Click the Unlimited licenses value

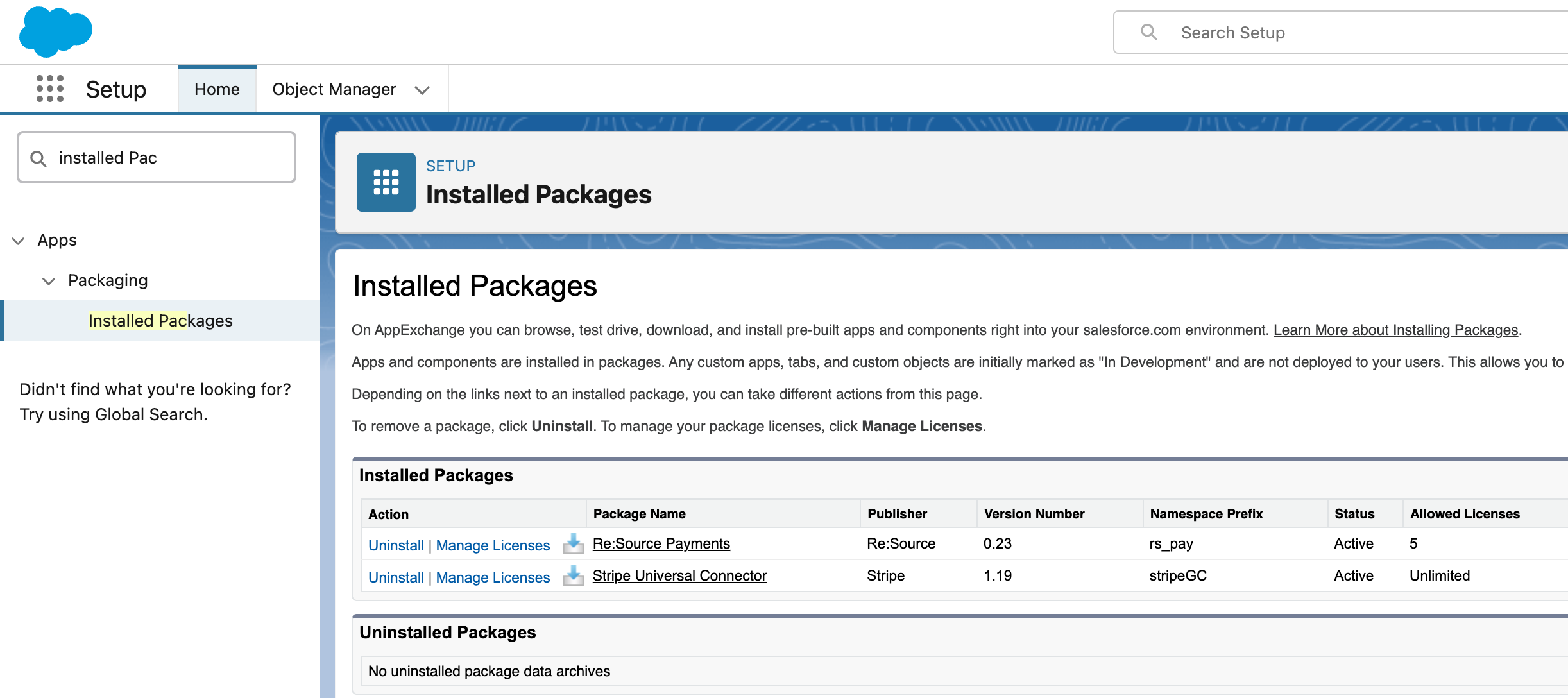[x=1440, y=575]
